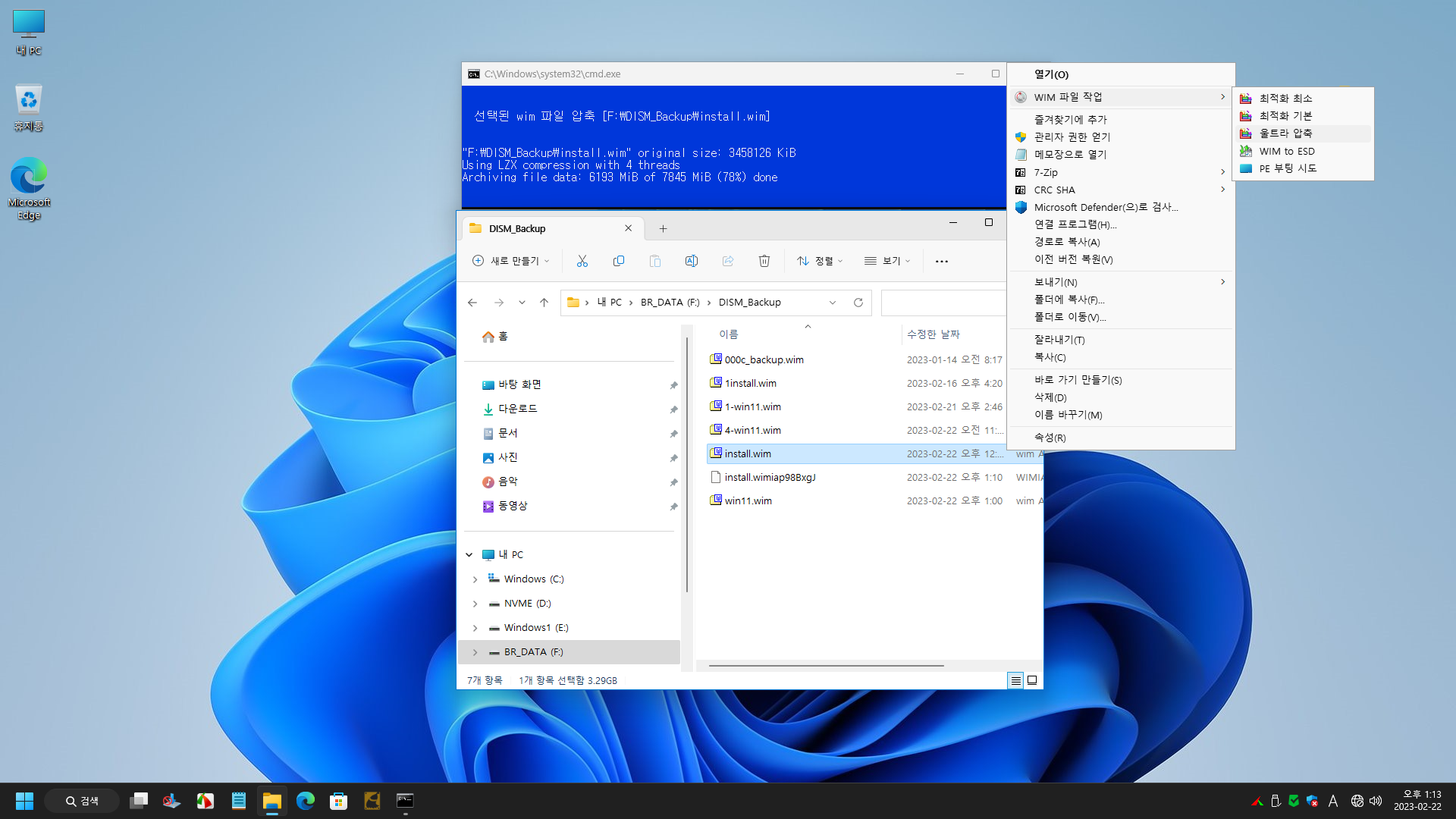Open the 새로 만들기 (New) dropdown
Viewport: 1456px width, 819px height.
coord(510,261)
